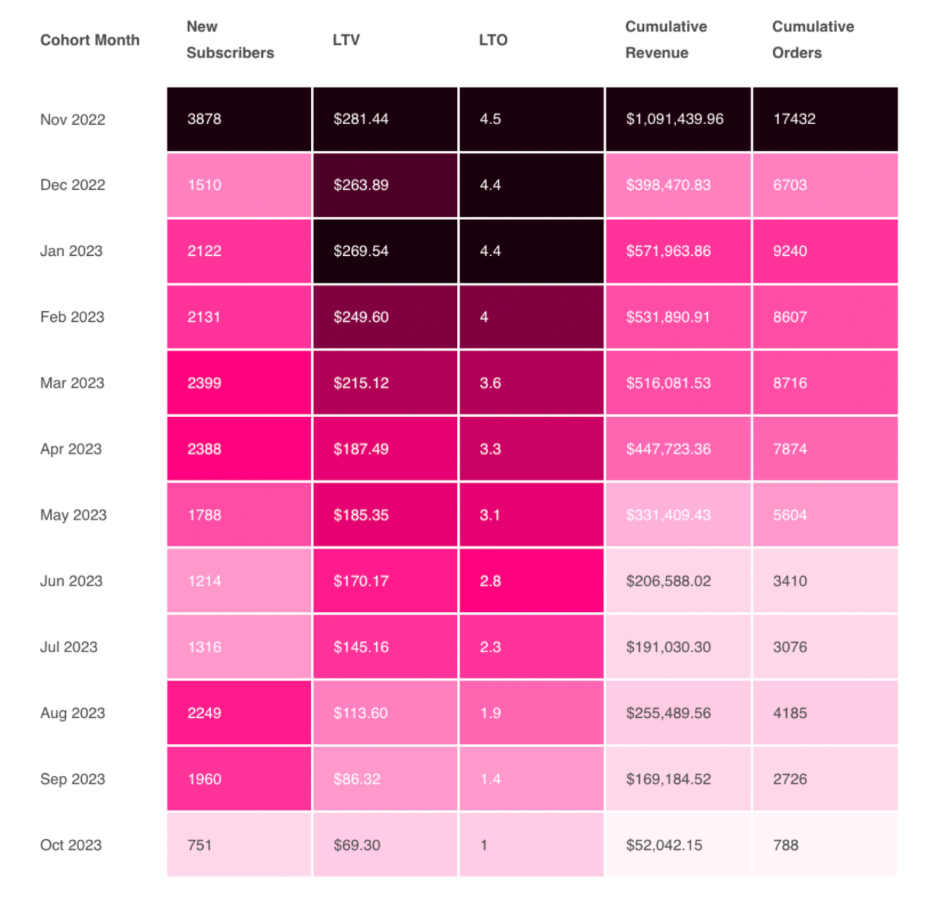Click the $1,091,439.96 cumulative revenue cell
The image size is (930, 908).
(678, 119)
